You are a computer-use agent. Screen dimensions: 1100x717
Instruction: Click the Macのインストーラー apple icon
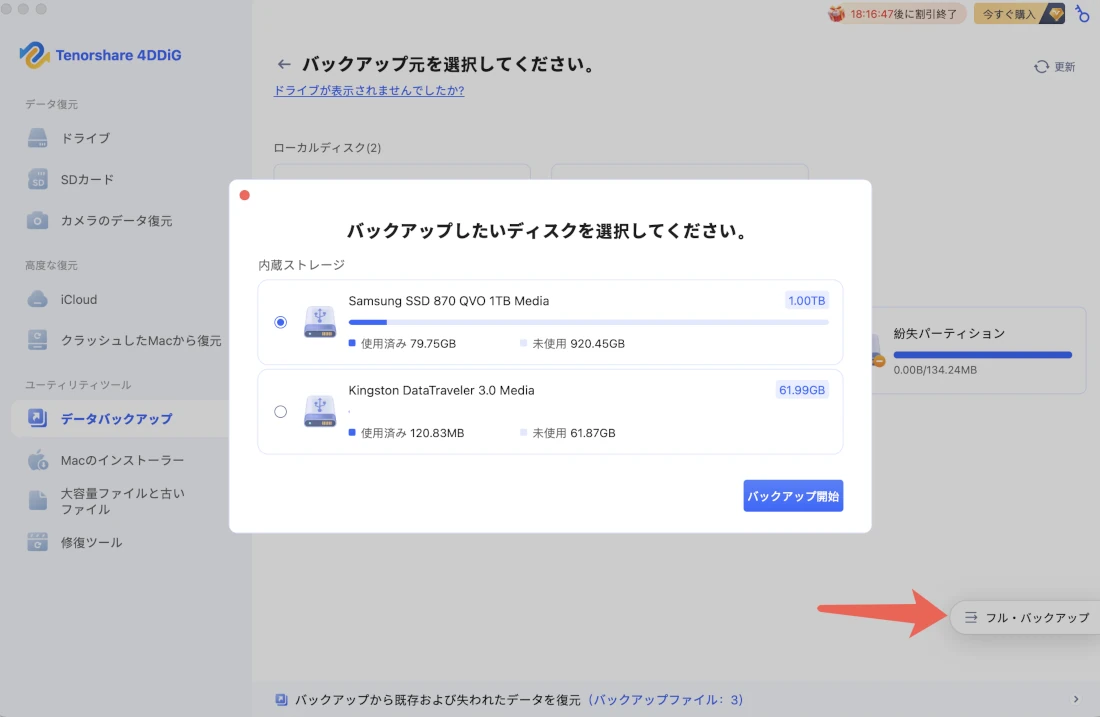click(x=37, y=460)
